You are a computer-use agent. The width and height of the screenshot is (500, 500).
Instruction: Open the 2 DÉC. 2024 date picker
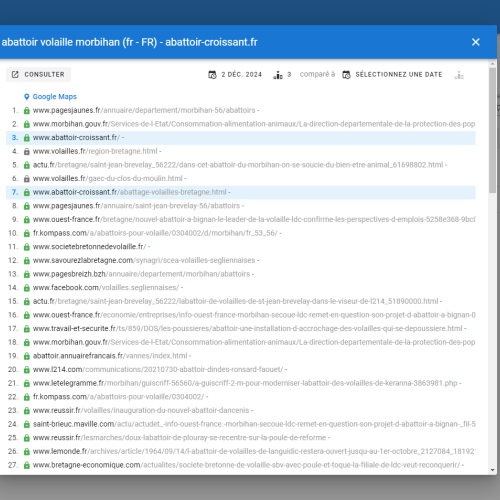tap(235, 74)
